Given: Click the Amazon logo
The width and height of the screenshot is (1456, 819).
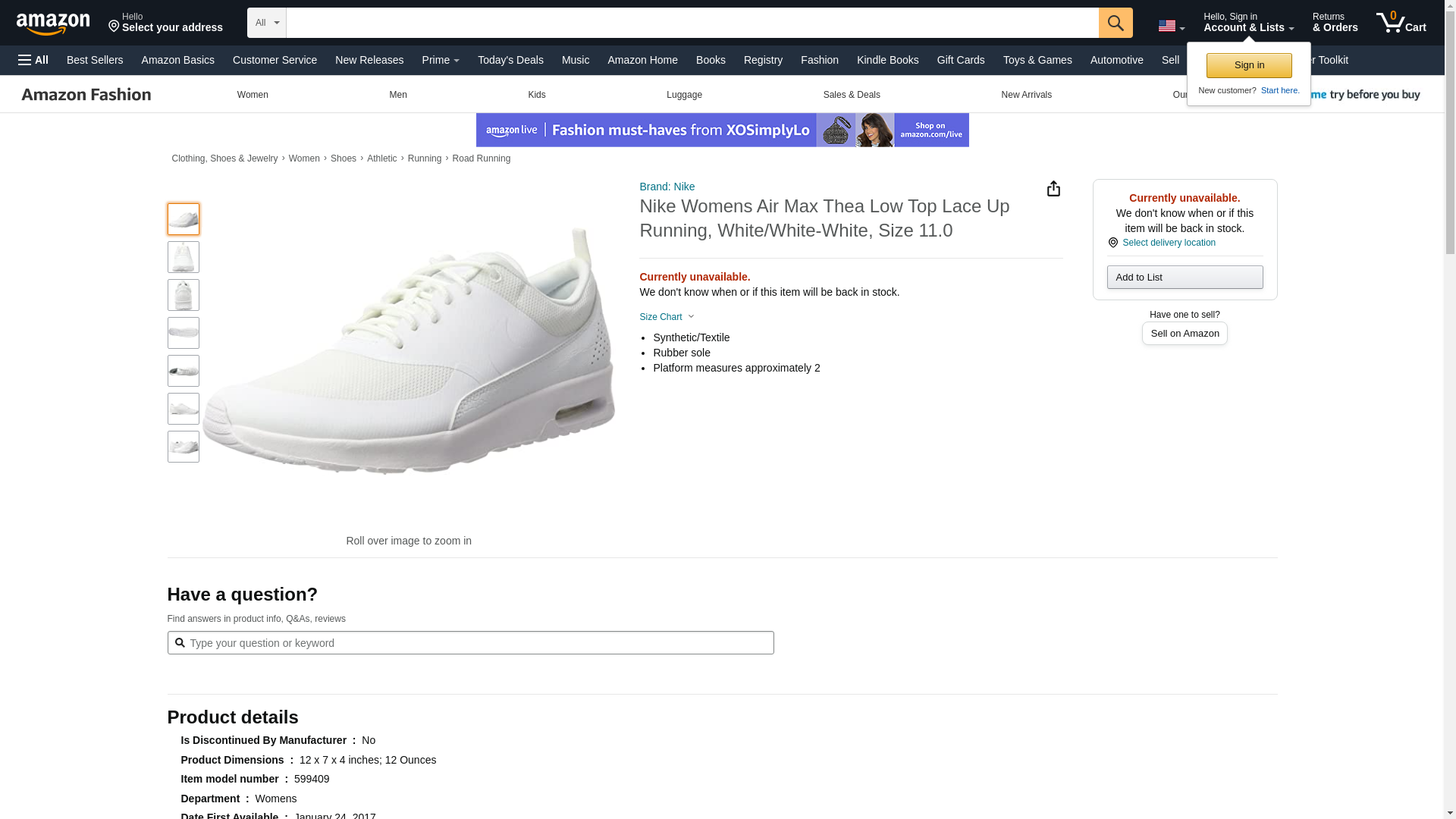Looking at the screenshot, I should click(x=53, y=24).
